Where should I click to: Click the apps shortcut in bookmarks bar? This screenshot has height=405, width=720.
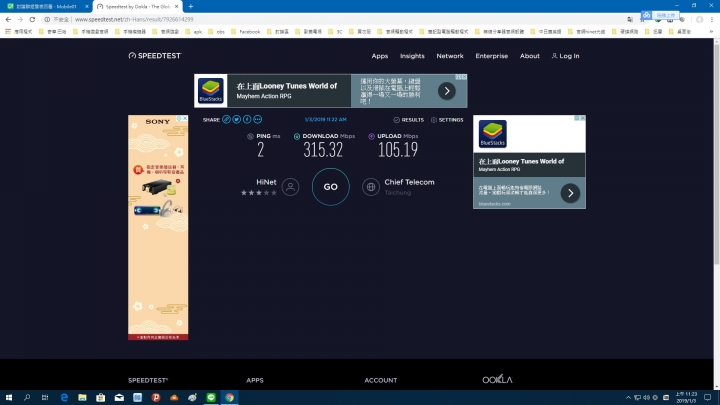point(19,32)
